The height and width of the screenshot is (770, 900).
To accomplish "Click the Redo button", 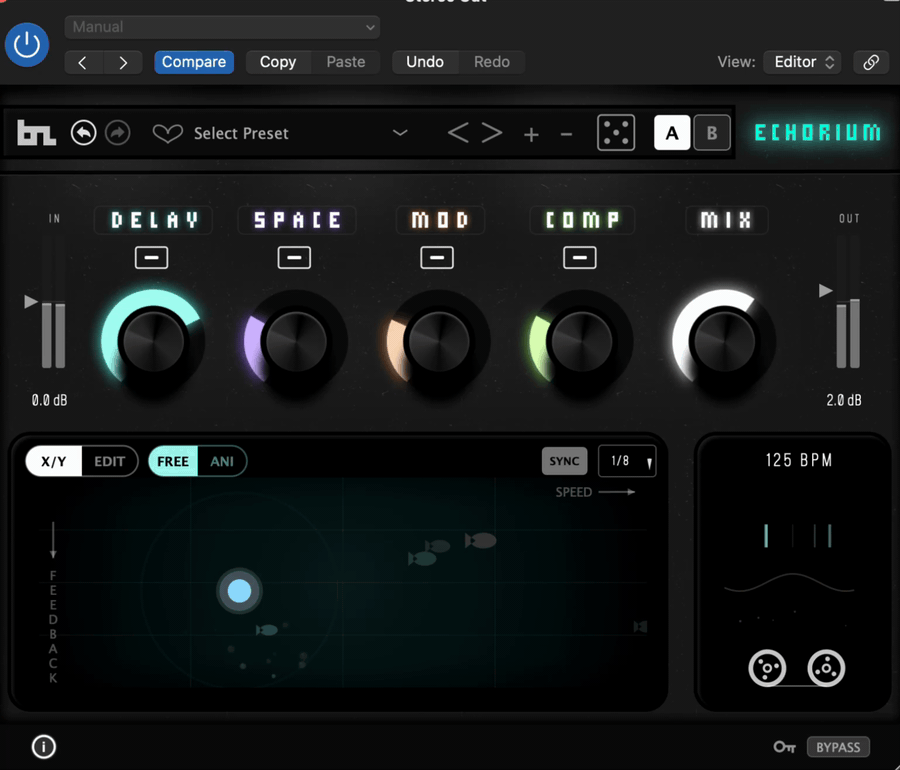I will click(492, 62).
